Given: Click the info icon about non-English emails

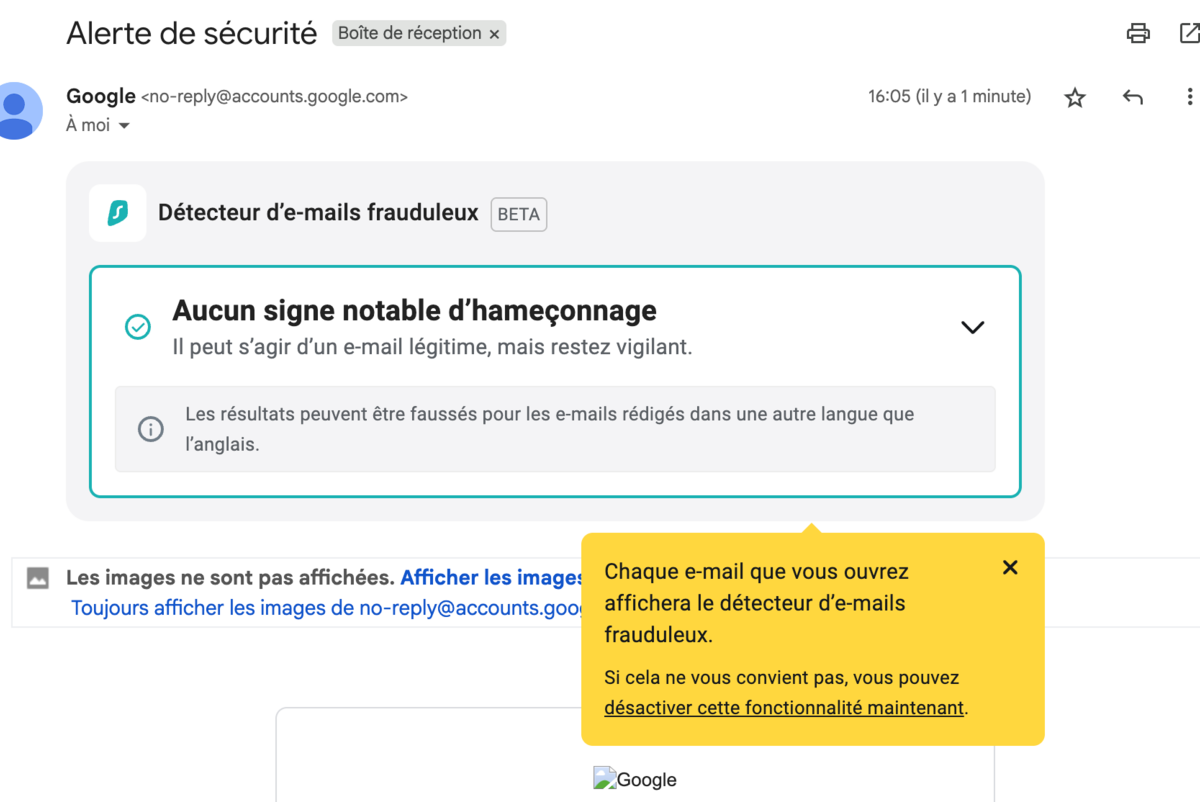Looking at the screenshot, I should (150, 429).
